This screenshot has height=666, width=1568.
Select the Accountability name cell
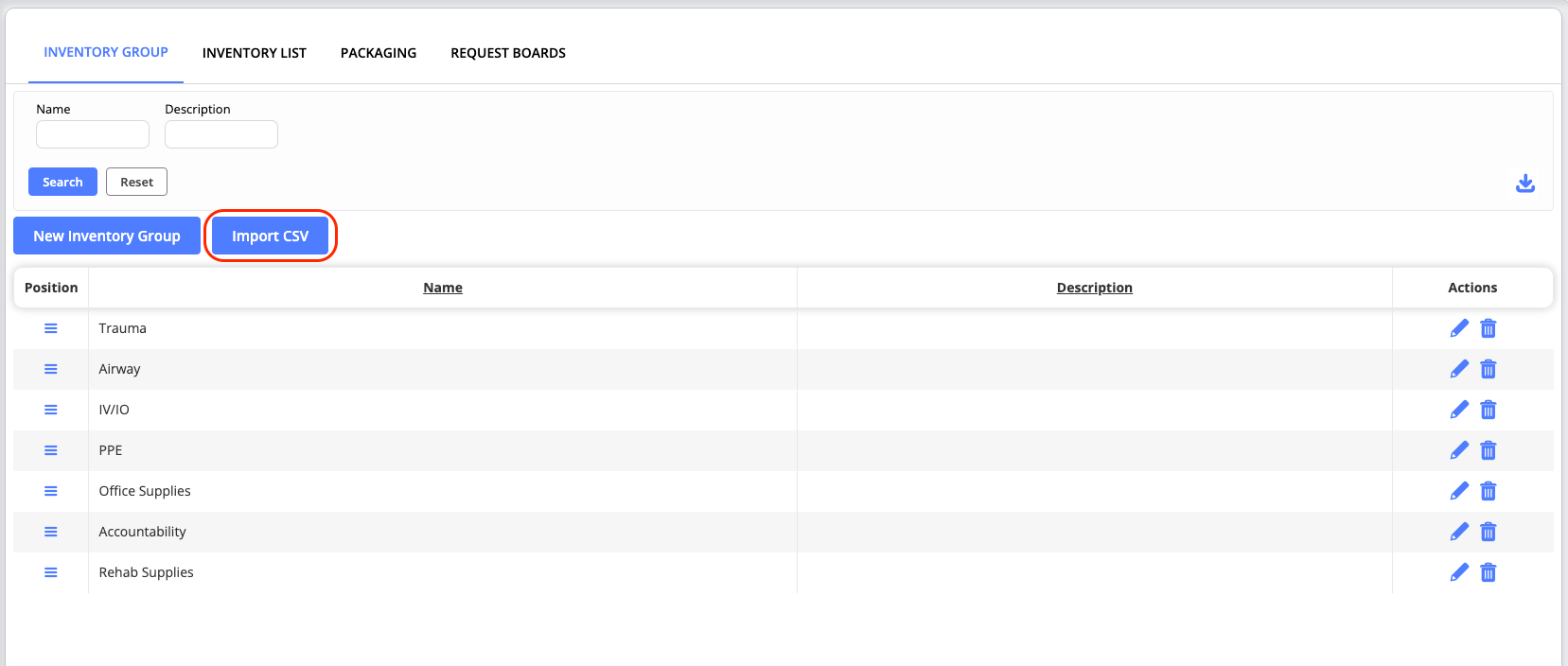pyautogui.click(x=443, y=532)
